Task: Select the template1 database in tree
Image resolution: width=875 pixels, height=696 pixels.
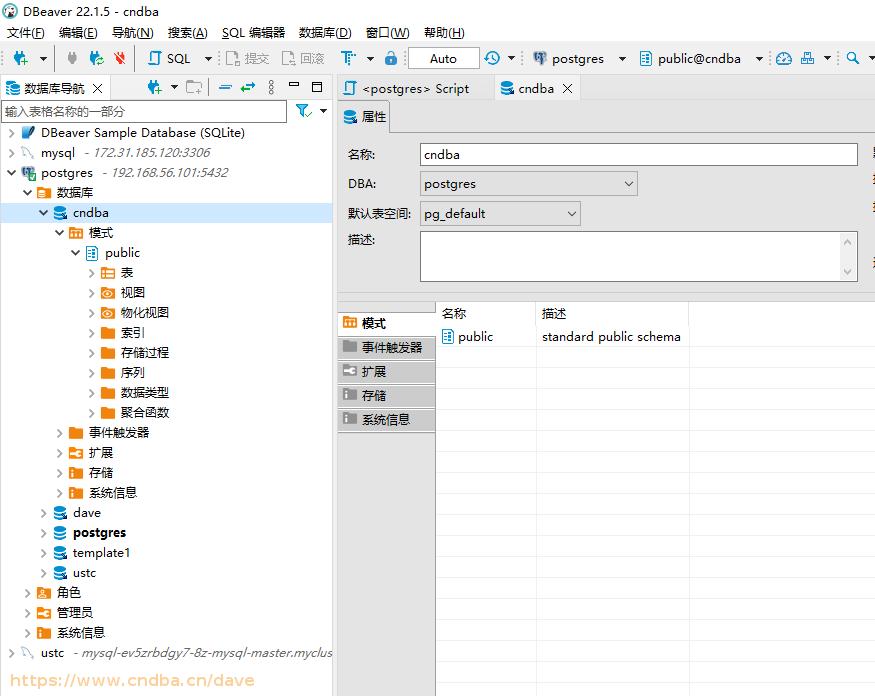Action: pyautogui.click(x=92, y=553)
